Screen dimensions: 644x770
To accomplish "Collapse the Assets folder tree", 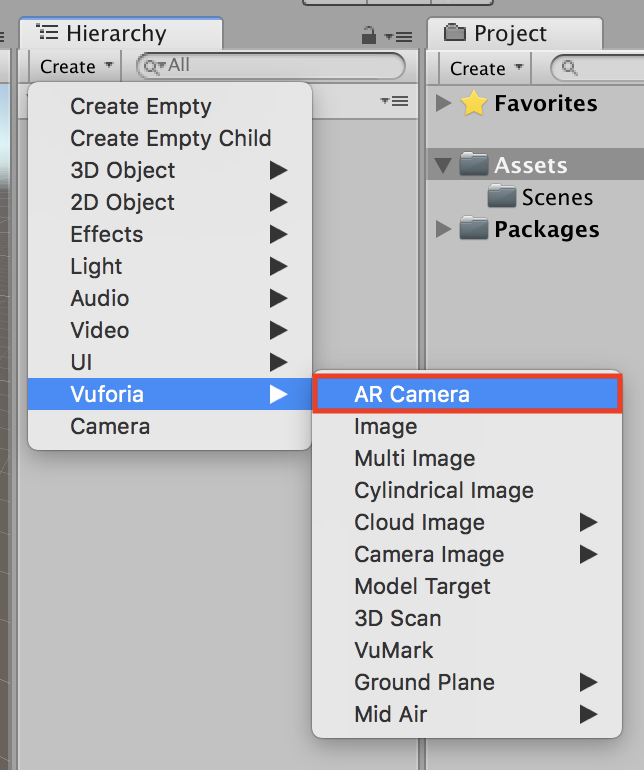I will [x=444, y=166].
